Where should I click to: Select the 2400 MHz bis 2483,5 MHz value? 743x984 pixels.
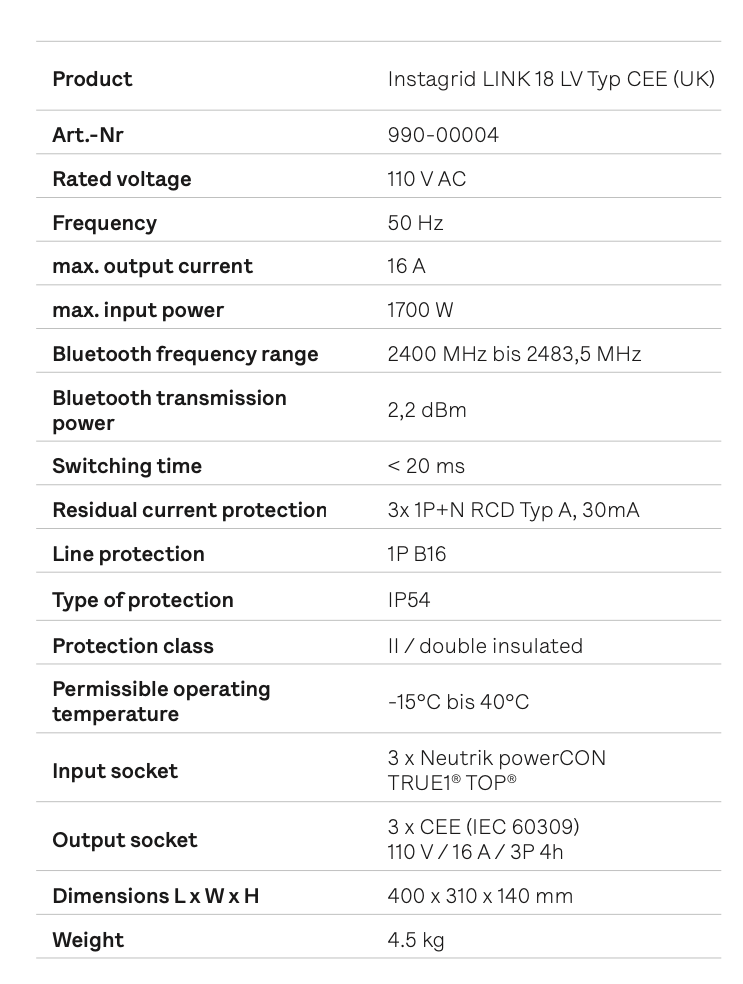pos(514,354)
